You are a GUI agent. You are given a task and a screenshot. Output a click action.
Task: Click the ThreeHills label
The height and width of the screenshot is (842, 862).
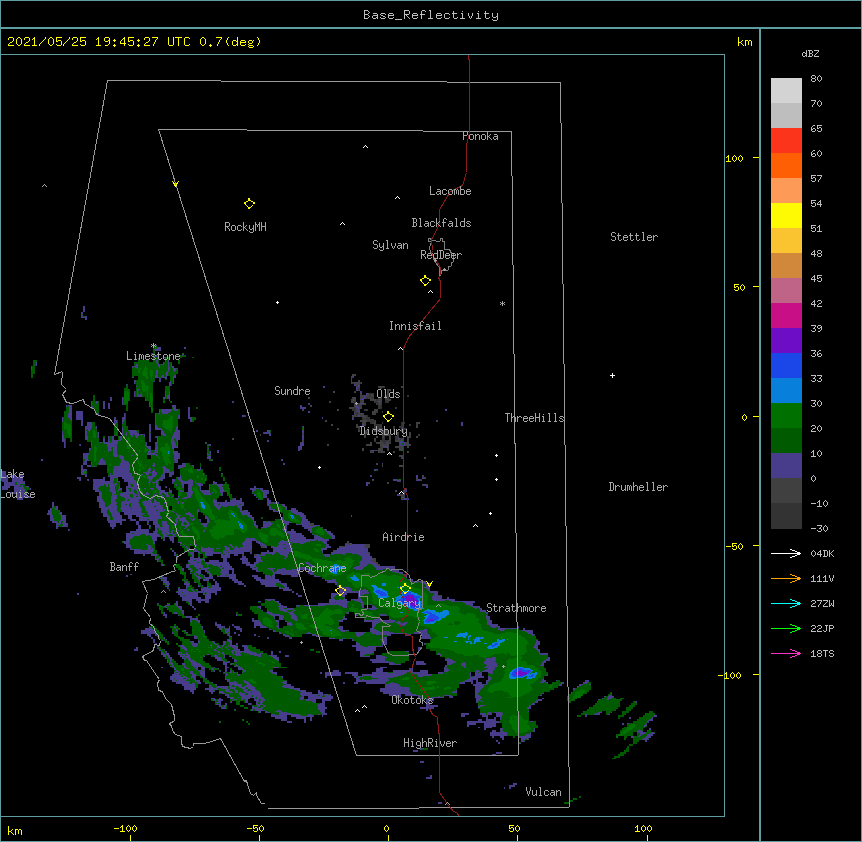point(534,418)
